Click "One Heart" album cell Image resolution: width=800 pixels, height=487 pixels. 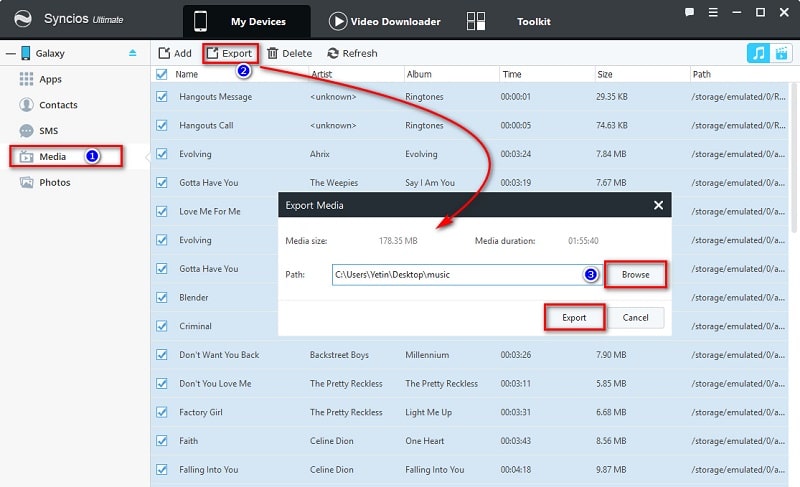(x=424, y=441)
